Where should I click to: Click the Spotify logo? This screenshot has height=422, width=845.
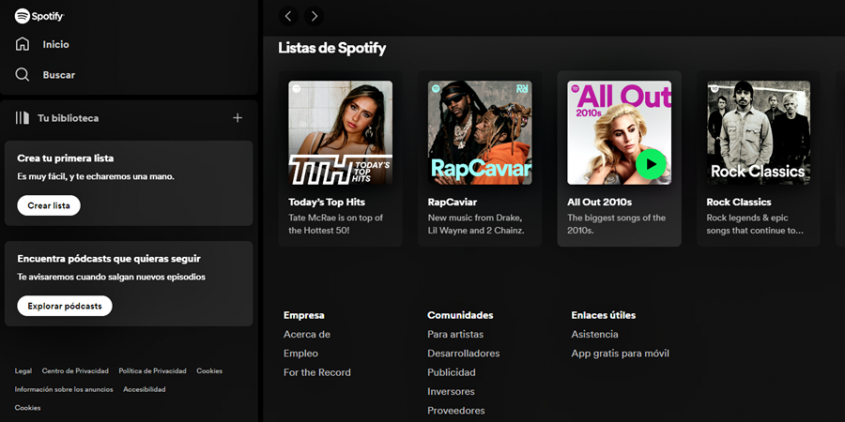click(39, 16)
